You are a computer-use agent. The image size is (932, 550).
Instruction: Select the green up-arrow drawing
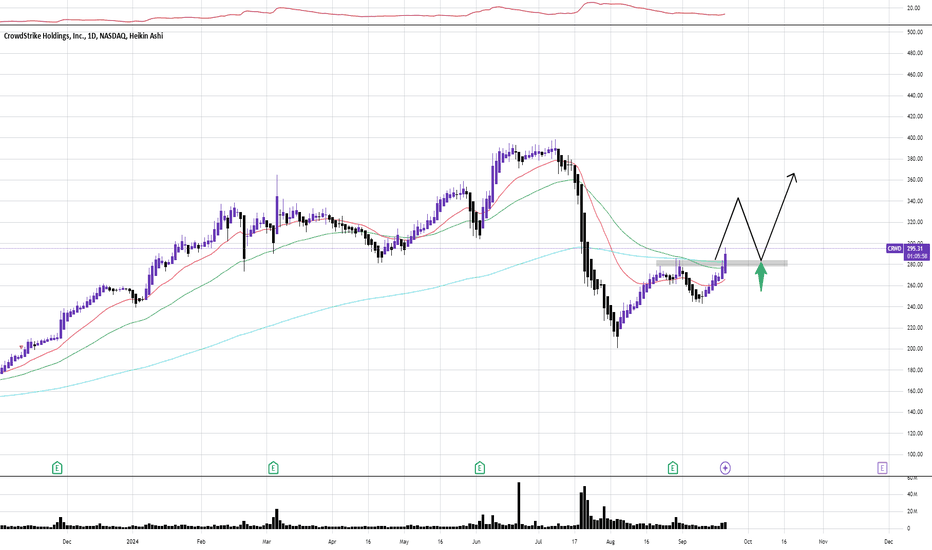[761, 276]
